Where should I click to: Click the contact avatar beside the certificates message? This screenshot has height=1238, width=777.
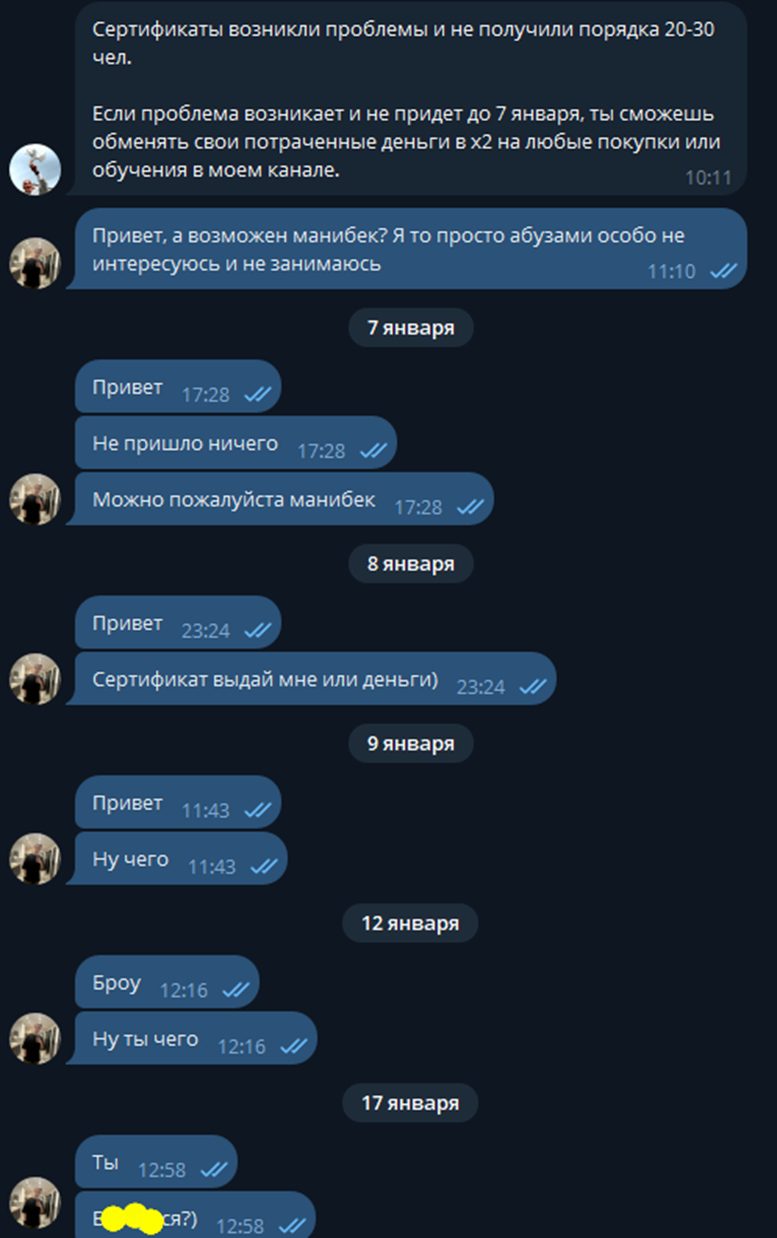point(35,169)
